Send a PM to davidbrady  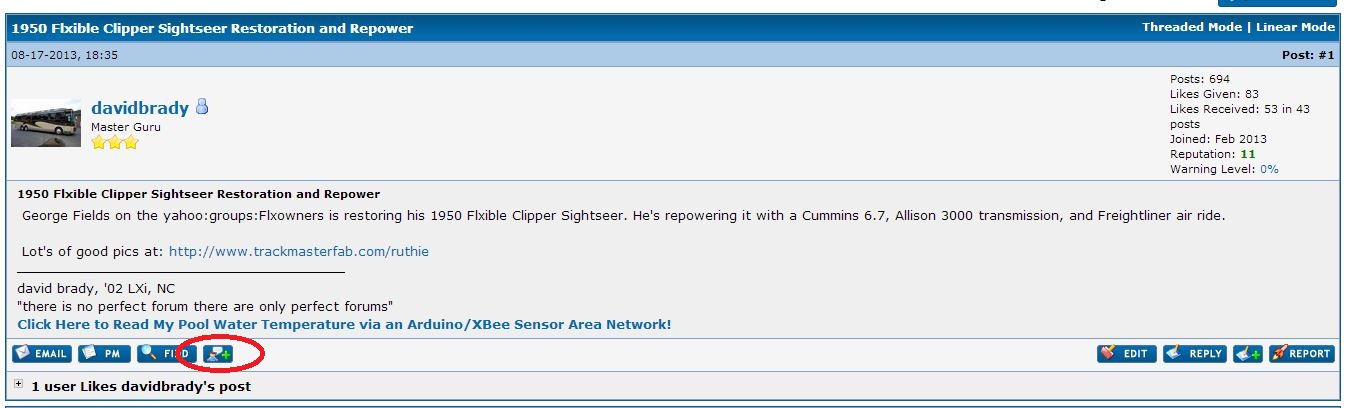pyautogui.click(x=104, y=353)
